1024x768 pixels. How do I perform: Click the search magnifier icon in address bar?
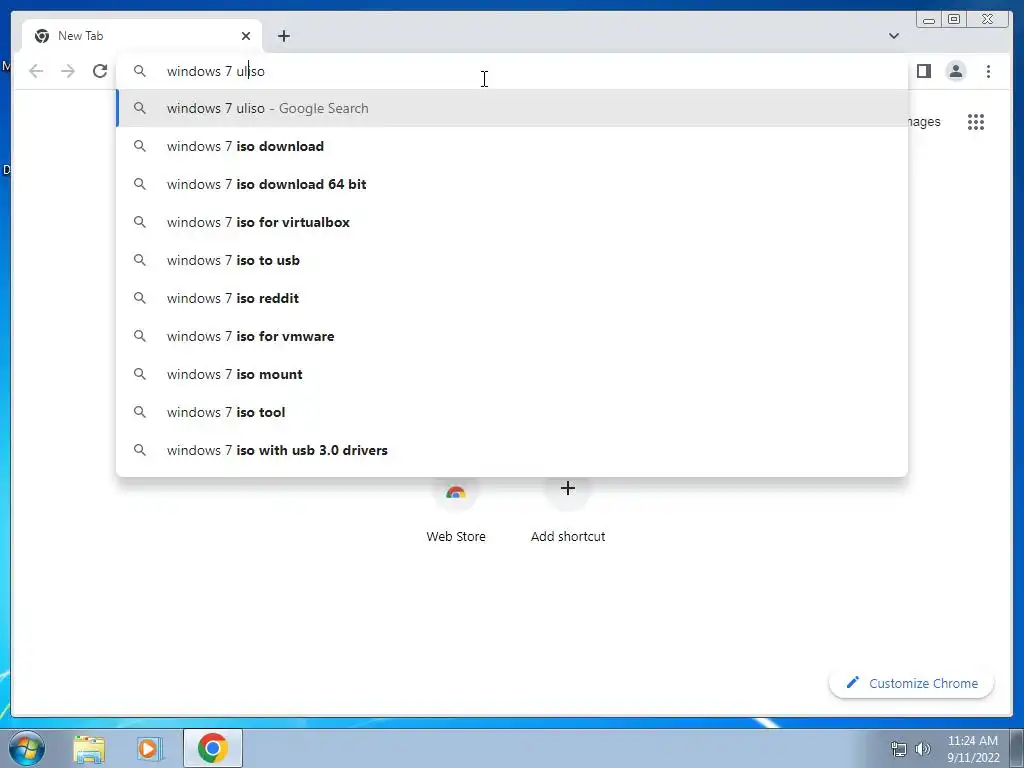coord(140,71)
